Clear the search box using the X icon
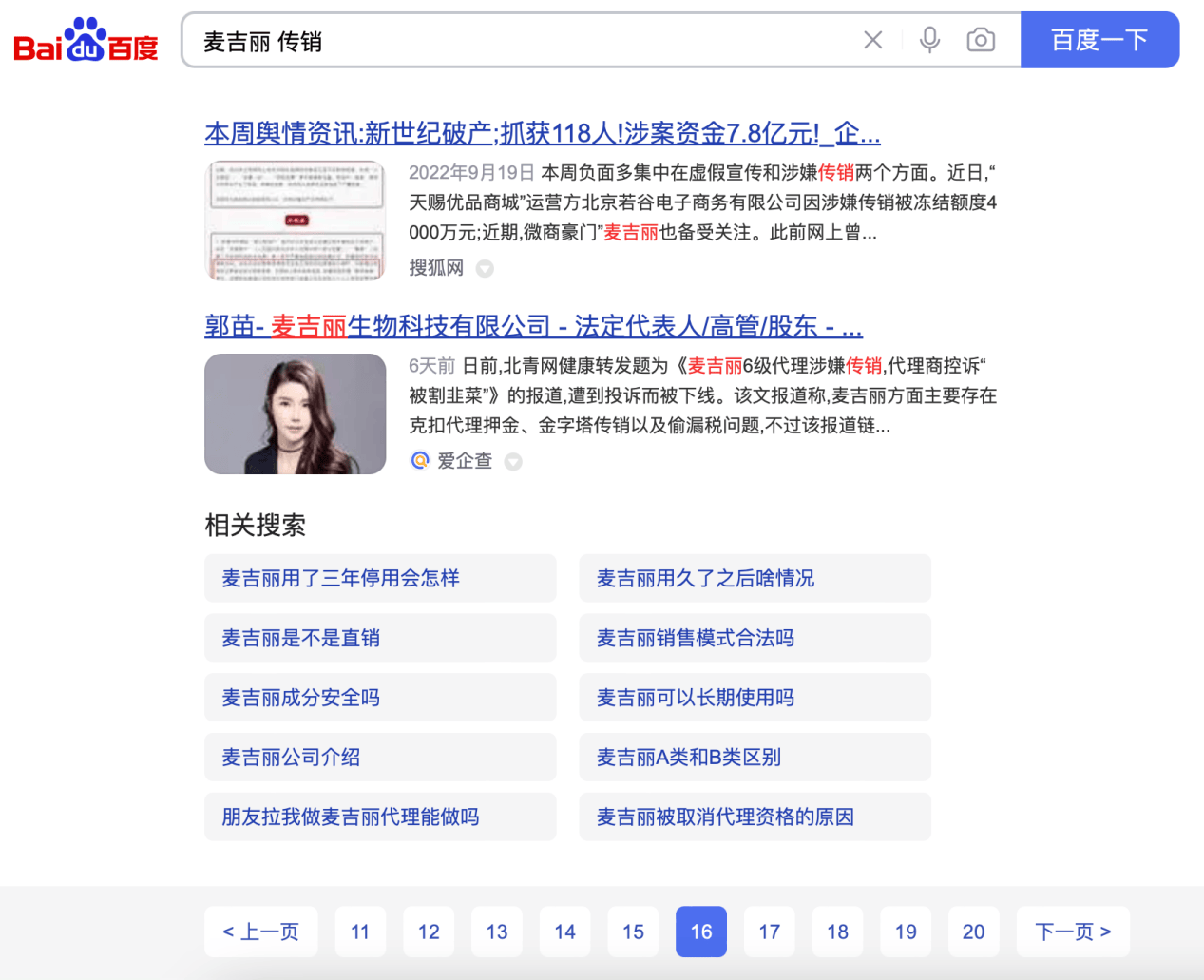The height and width of the screenshot is (980, 1204). coord(872,39)
